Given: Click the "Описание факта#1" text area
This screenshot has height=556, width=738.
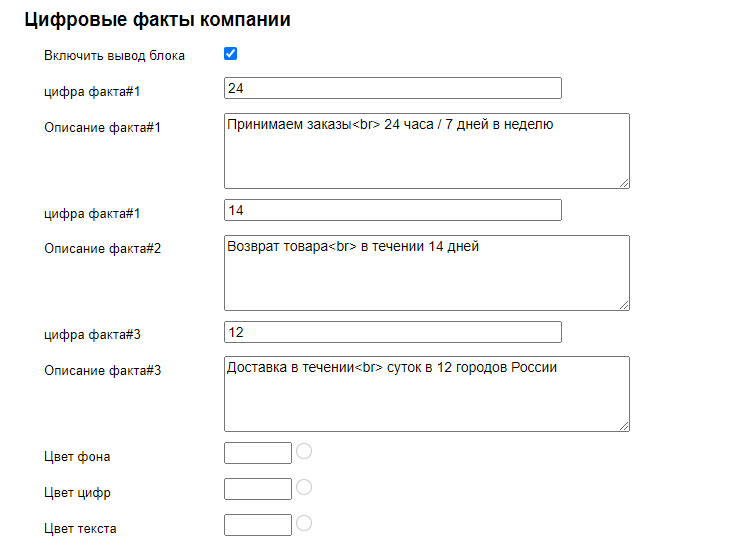Looking at the screenshot, I should (x=426, y=150).
